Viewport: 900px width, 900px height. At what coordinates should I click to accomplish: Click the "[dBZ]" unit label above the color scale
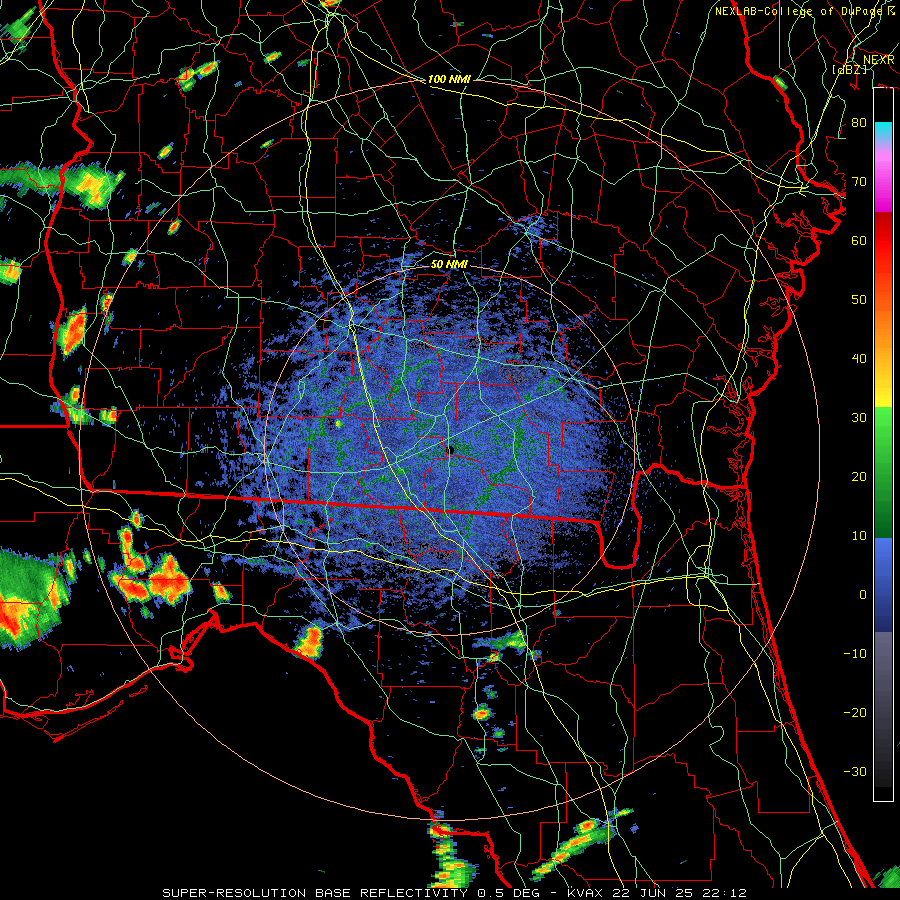click(x=849, y=69)
